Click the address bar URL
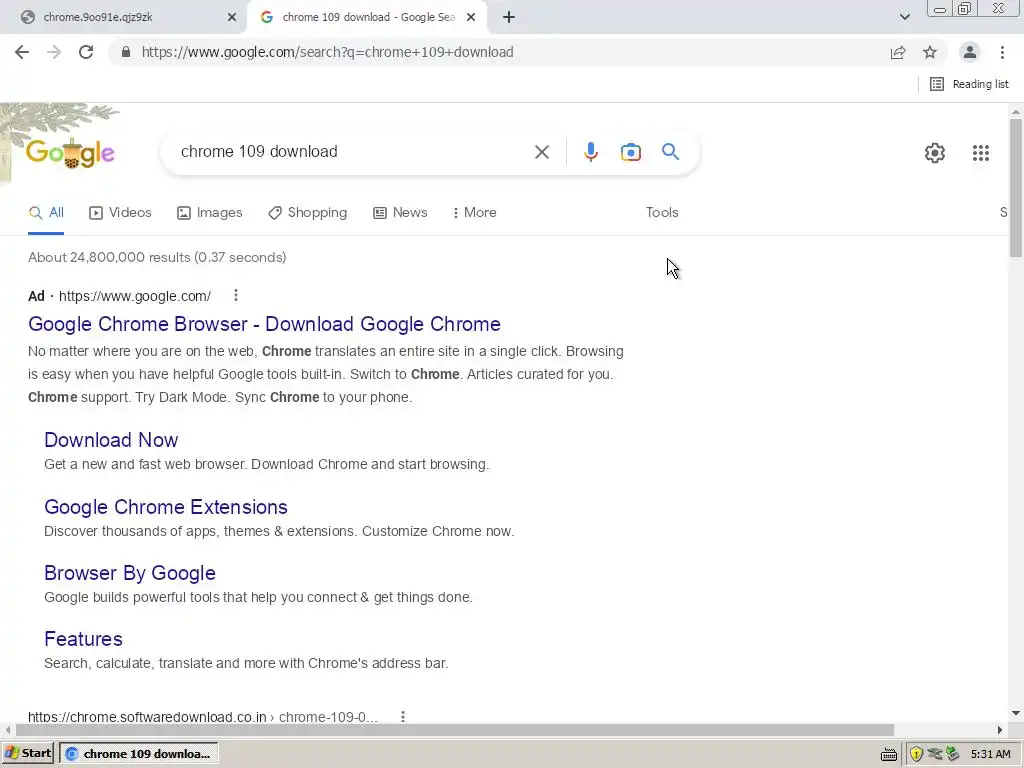Screen dimensions: 1024x768 pyautogui.click(x=327, y=52)
